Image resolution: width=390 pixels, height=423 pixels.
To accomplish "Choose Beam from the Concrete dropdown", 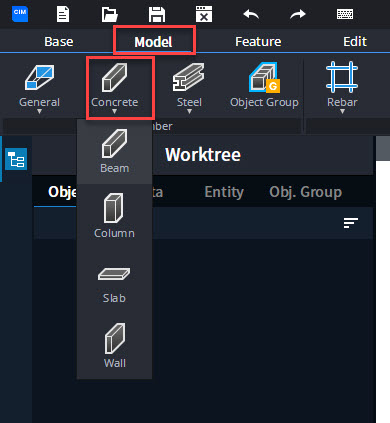I will [114, 152].
